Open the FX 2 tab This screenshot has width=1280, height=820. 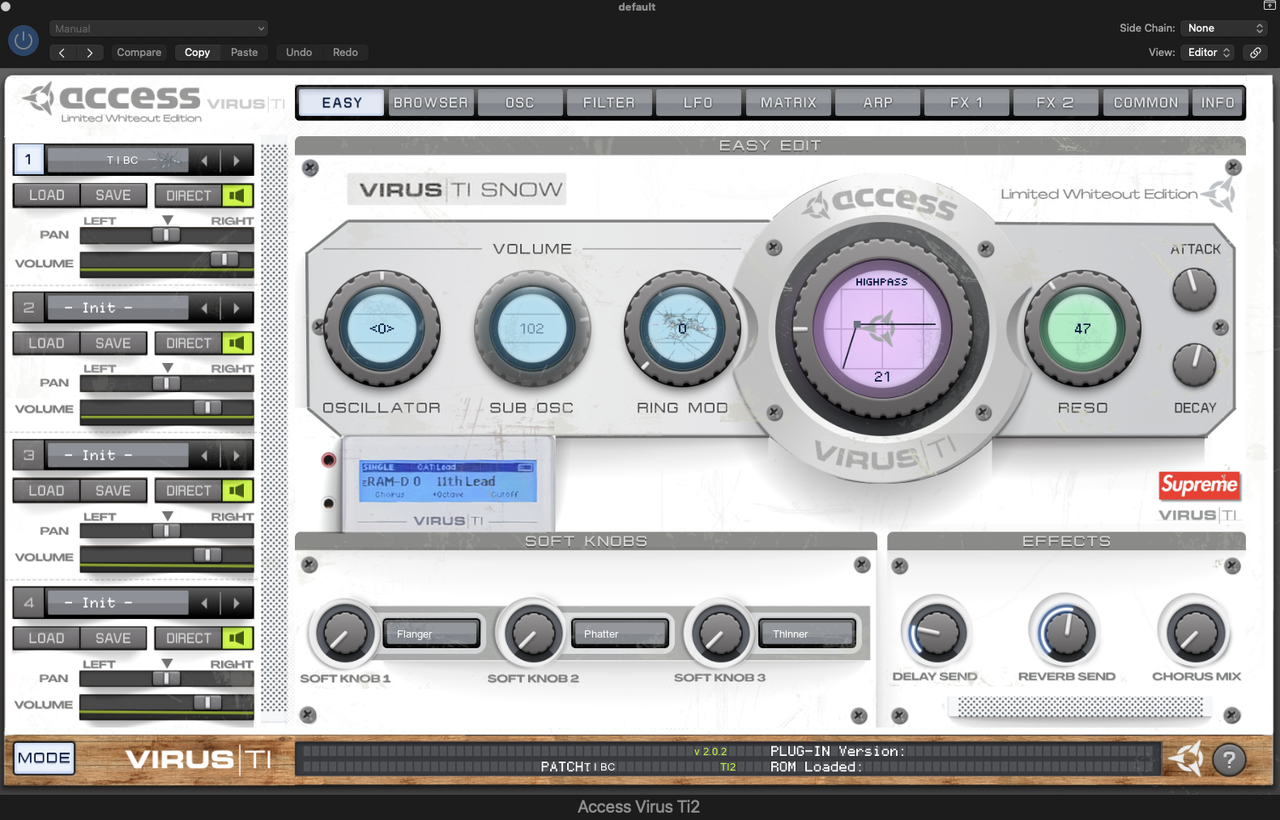click(x=1055, y=102)
